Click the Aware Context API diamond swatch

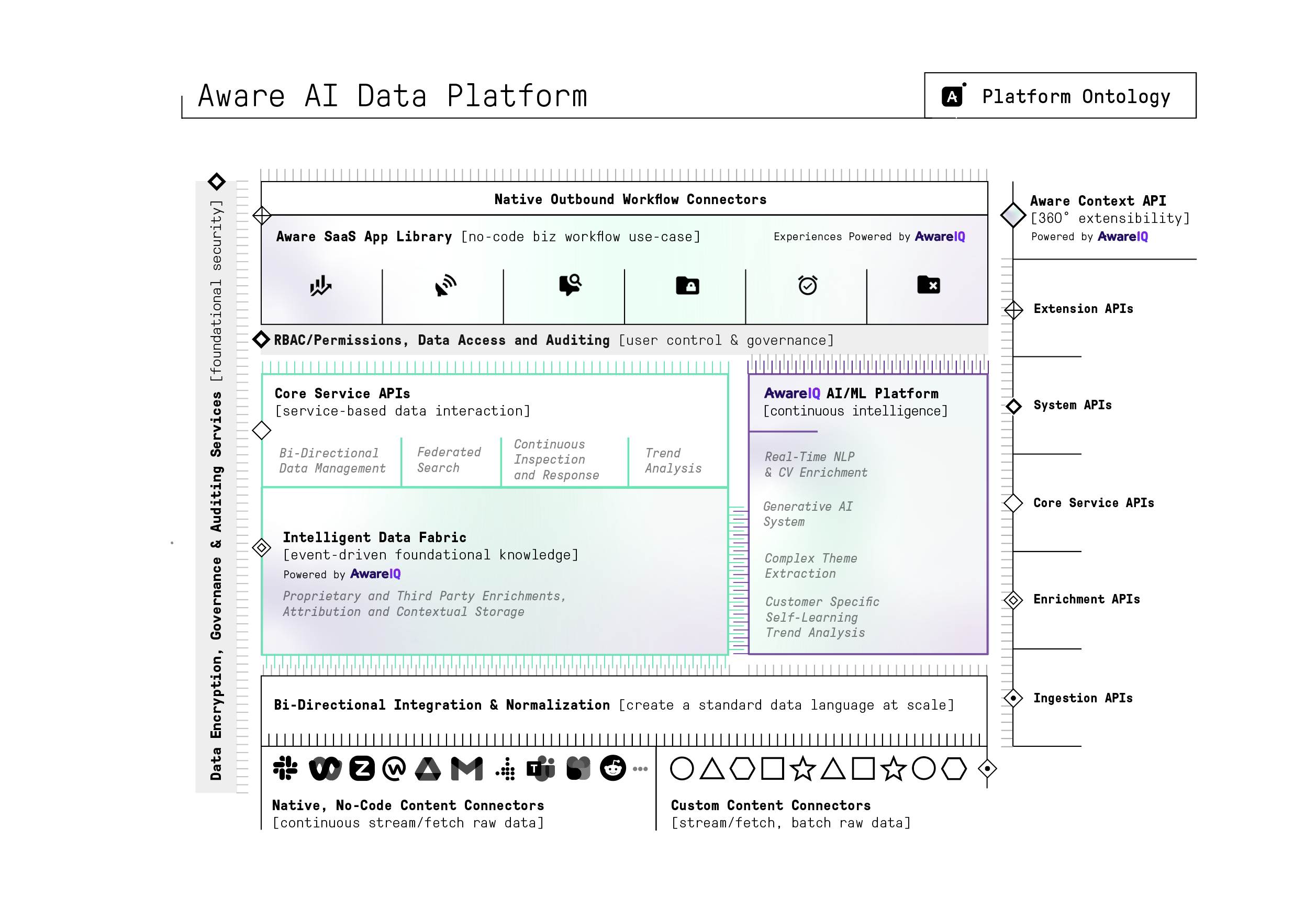coord(1013,215)
